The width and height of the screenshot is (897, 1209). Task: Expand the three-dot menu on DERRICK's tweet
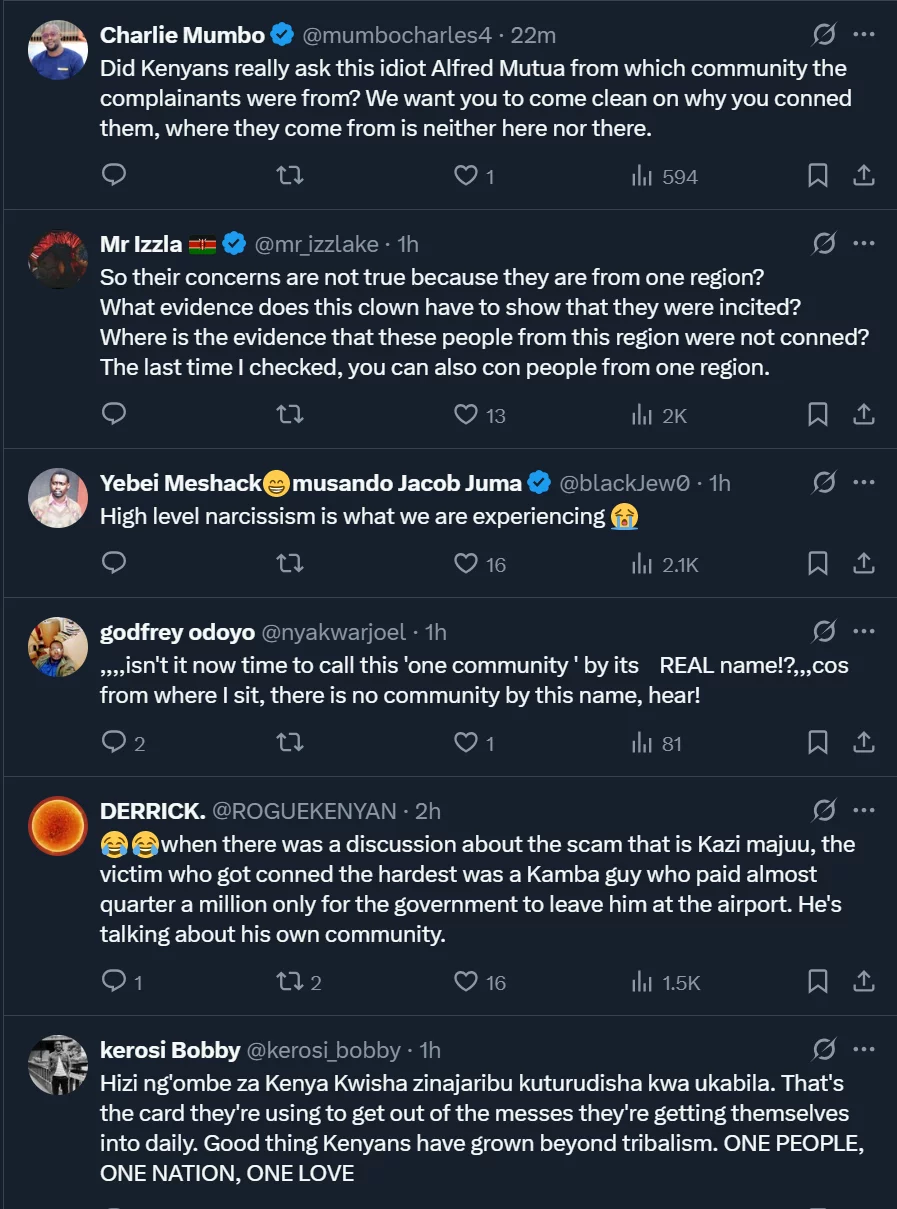click(863, 810)
